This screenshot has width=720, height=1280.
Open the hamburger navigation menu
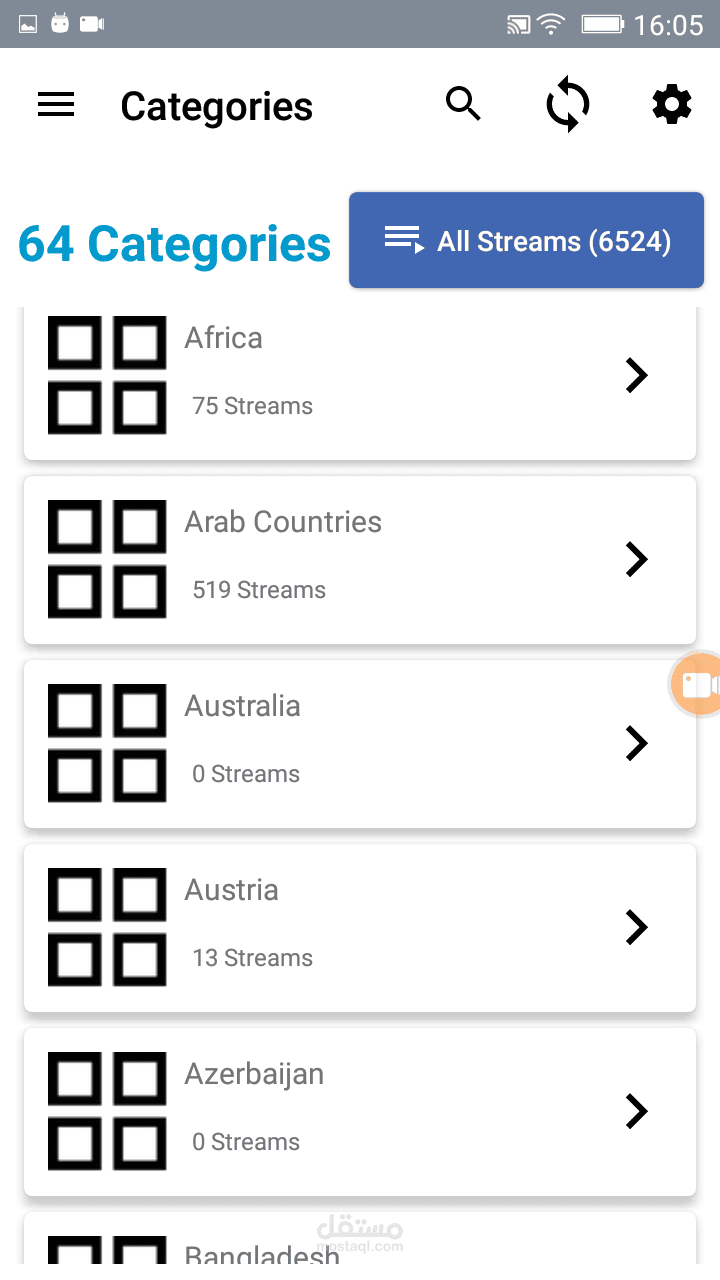tap(56, 105)
